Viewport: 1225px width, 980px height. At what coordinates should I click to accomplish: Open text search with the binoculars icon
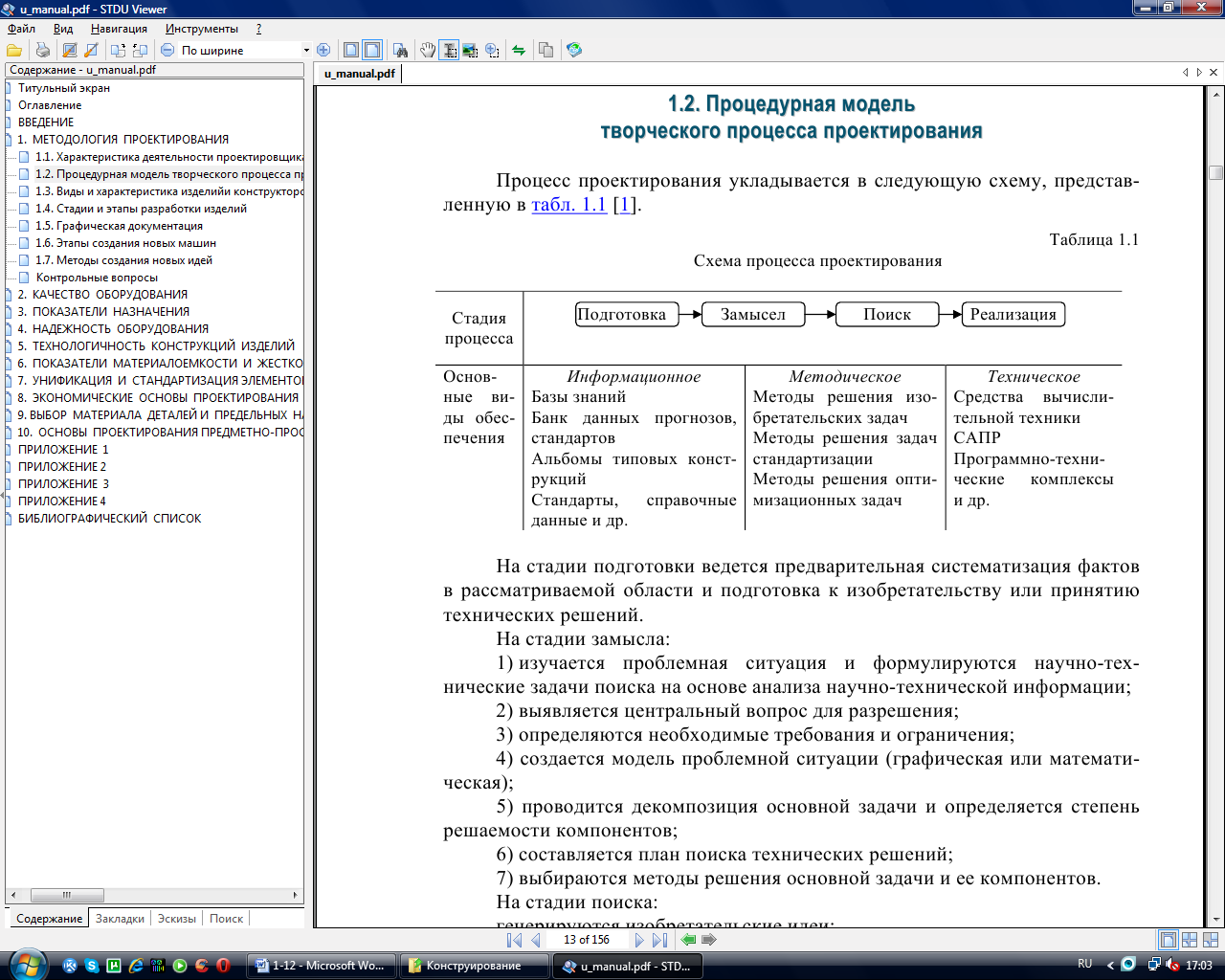(401, 50)
